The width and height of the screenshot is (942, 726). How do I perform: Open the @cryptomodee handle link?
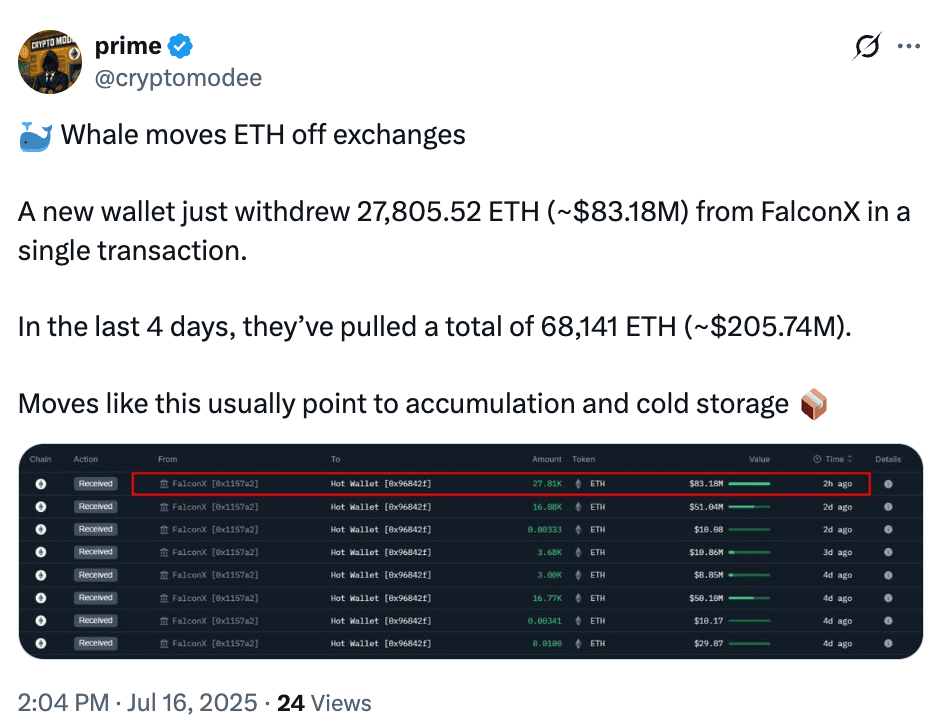[178, 78]
